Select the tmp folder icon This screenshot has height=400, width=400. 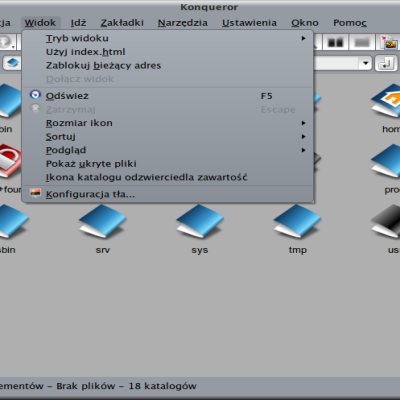[x=297, y=221]
